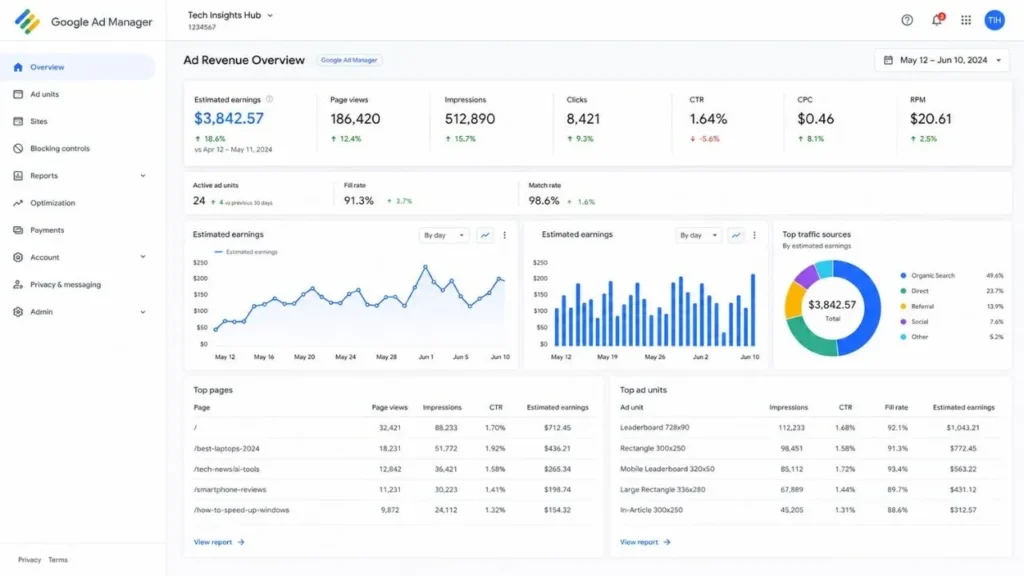Click the donut chart total $3,842.57
The width and height of the screenshot is (1024, 576).
(x=832, y=305)
